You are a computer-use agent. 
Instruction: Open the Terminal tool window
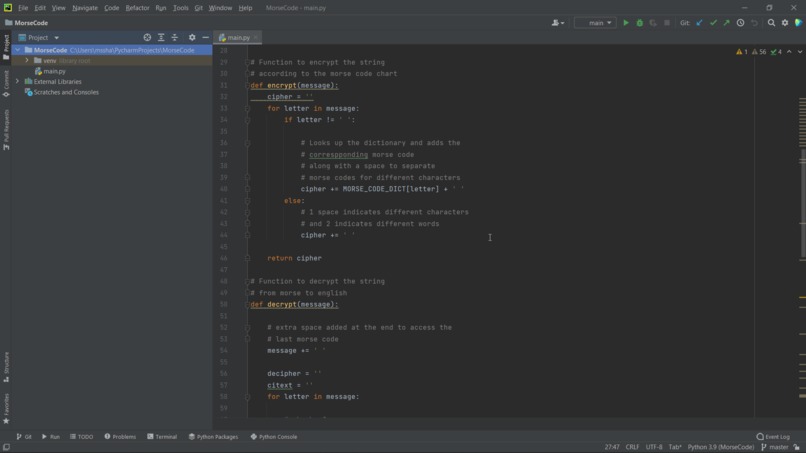pos(162,437)
